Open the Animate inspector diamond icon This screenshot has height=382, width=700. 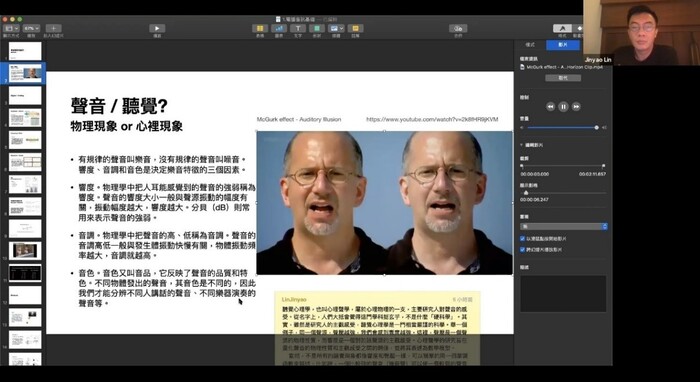coord(579,29)
